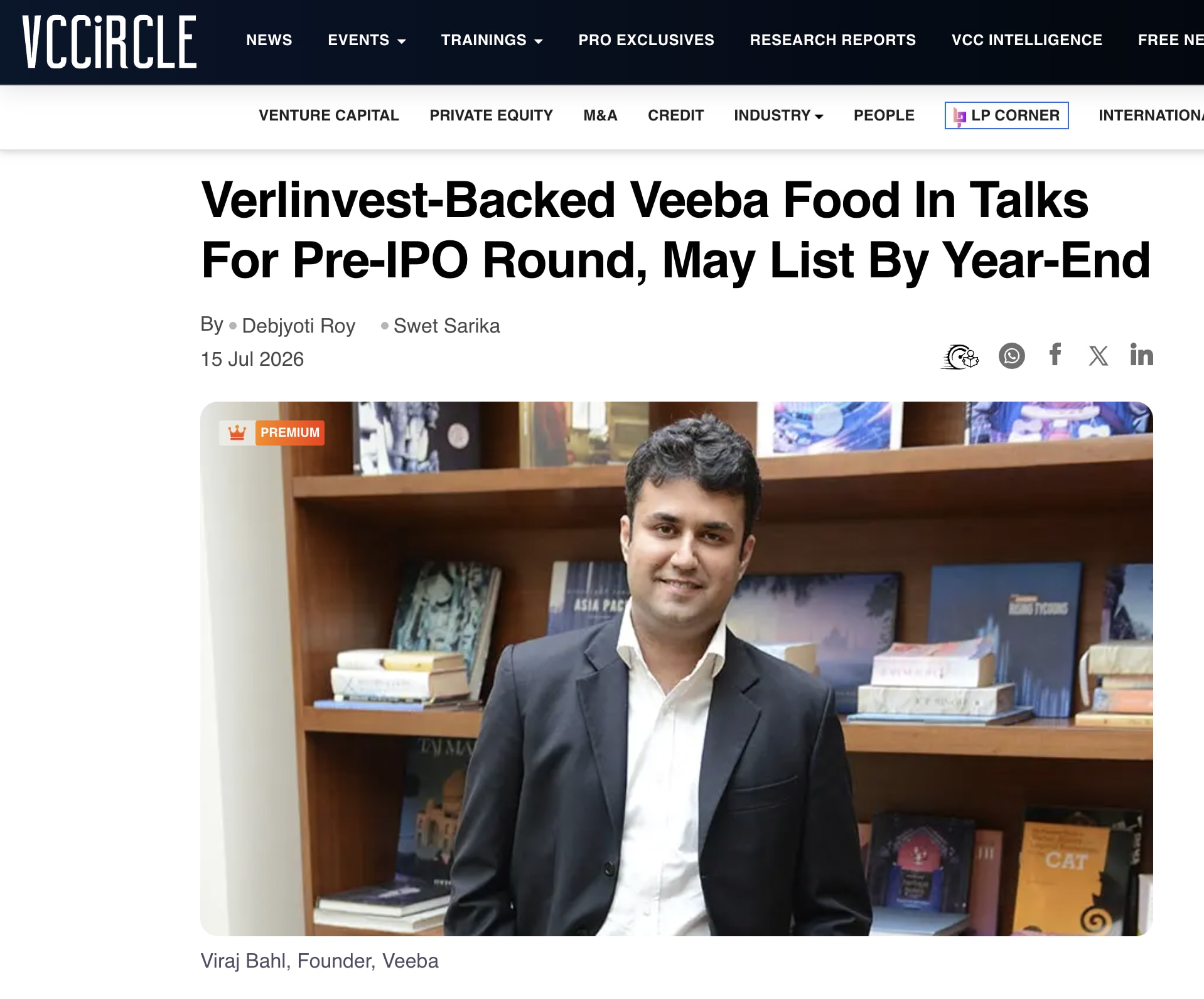The image size is (1204, 999).
Task: Go to Research Reports
Action: pyautogui.click(x=832, y=40)
